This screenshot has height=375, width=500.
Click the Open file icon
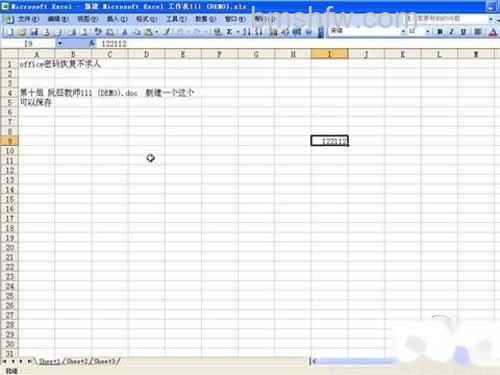click(22, 32)
